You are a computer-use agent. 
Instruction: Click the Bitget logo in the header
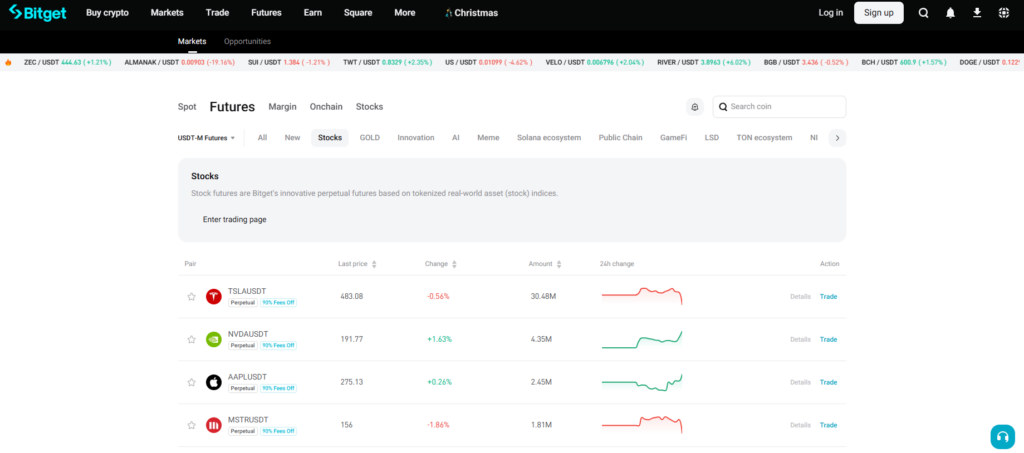point(38,13)
